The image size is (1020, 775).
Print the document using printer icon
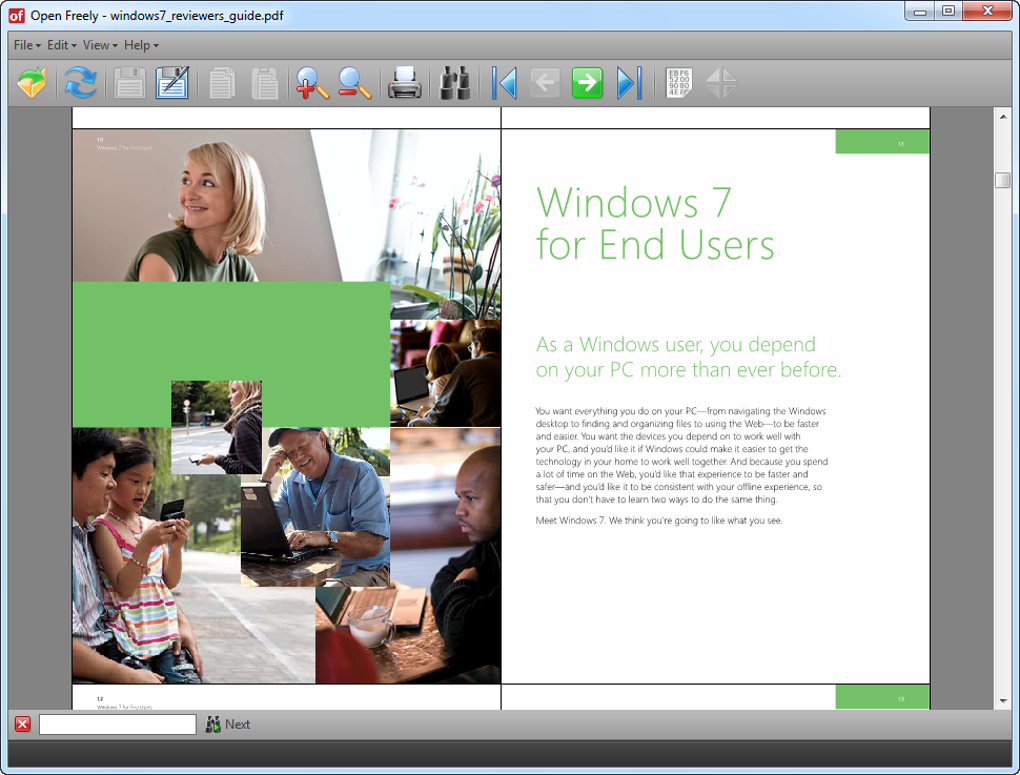pyautogui.click(x=405, y=83)
